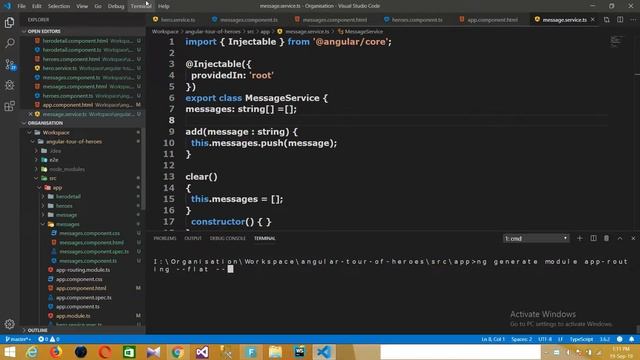Launch Internet Explorer from taskbar
The width and height of the screenshot is (640, 360).
pyautogui.click(x=32, y=352)
